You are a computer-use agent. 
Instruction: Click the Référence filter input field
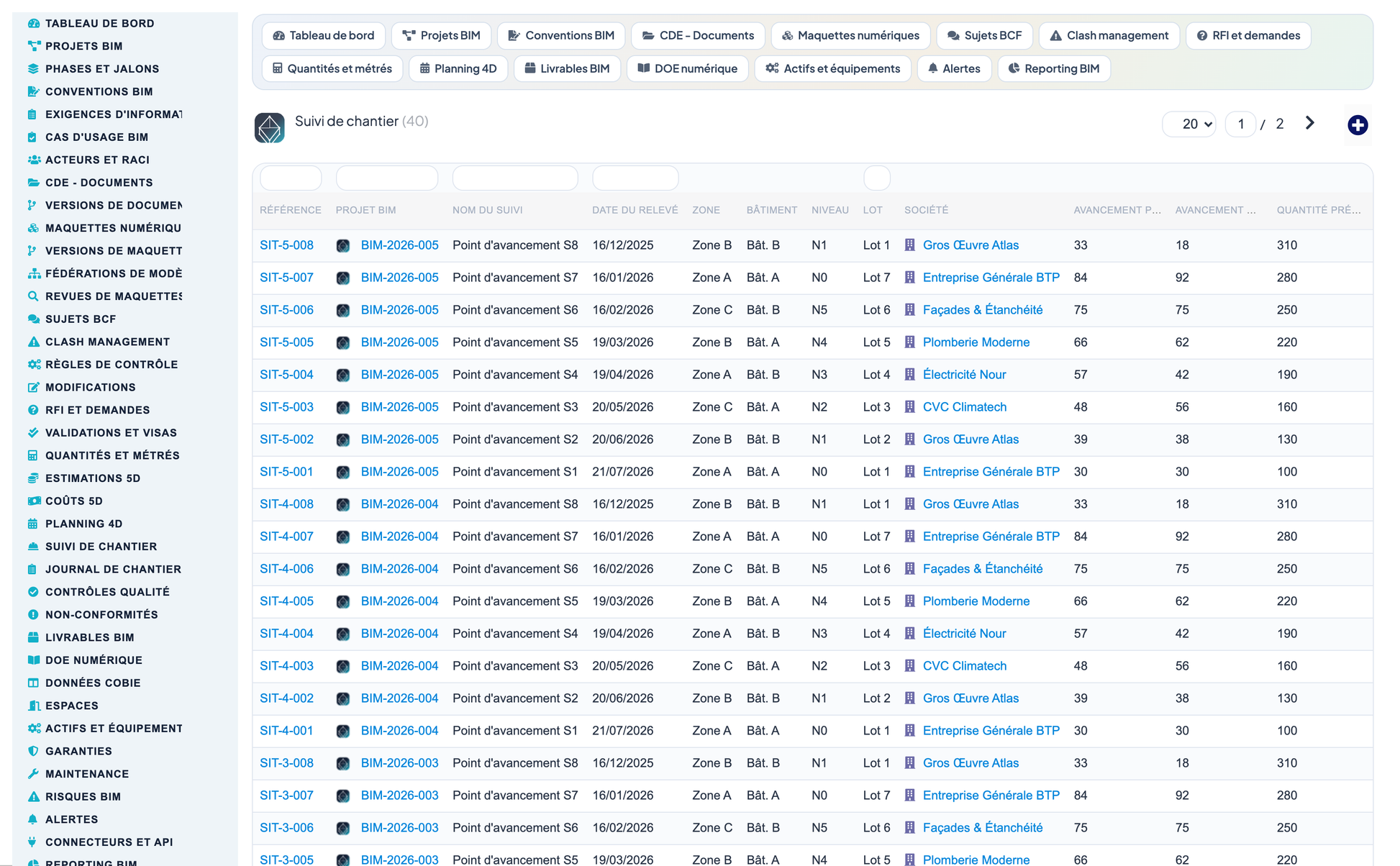point(291,178)
